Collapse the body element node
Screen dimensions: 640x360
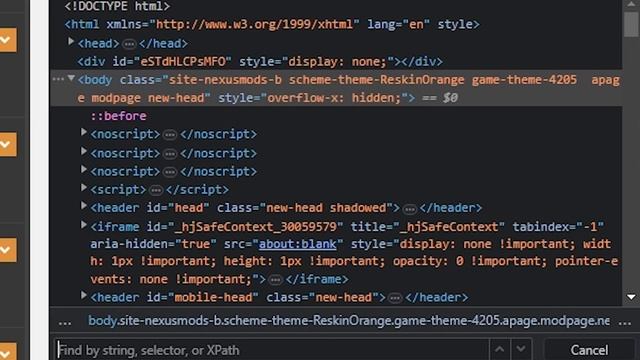pyautogui.click(x=71, y=78)
